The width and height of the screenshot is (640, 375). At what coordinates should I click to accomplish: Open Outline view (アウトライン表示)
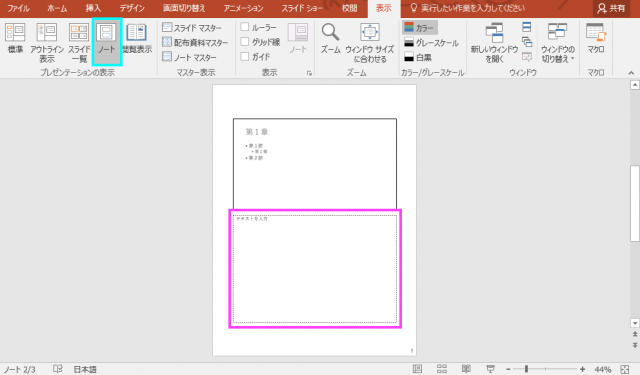click(x=47, y=43)
